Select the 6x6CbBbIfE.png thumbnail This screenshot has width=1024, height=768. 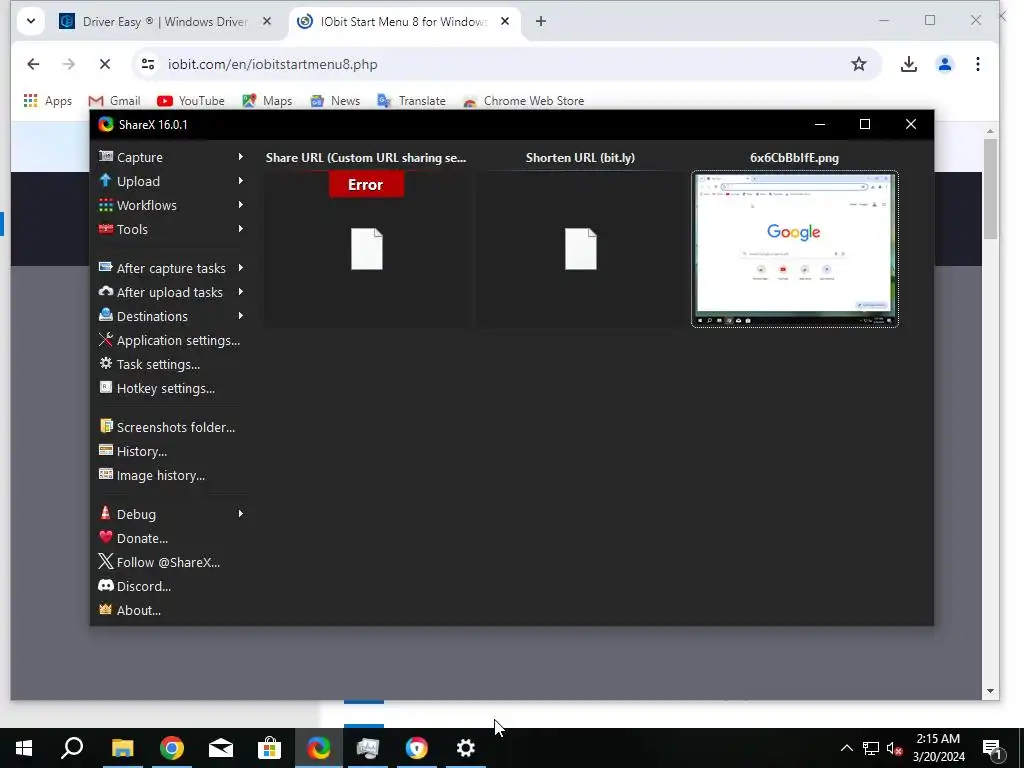tap(794, 248)
